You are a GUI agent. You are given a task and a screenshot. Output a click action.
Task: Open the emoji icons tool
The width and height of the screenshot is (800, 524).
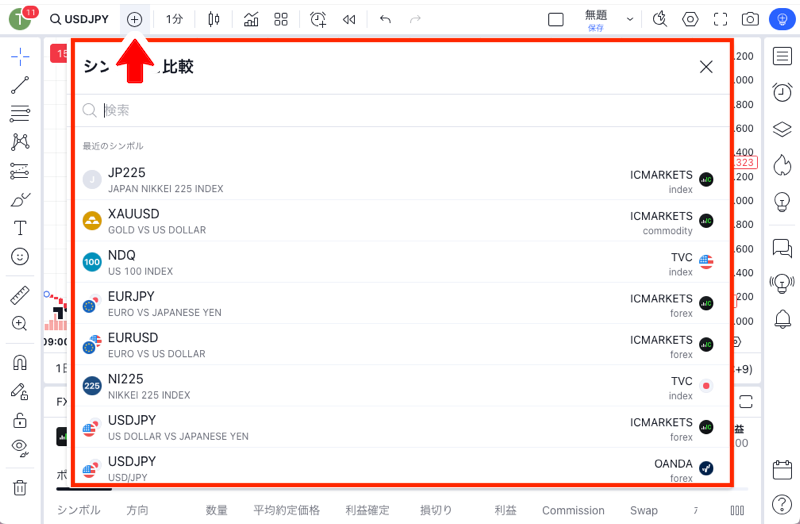[20, 256]
